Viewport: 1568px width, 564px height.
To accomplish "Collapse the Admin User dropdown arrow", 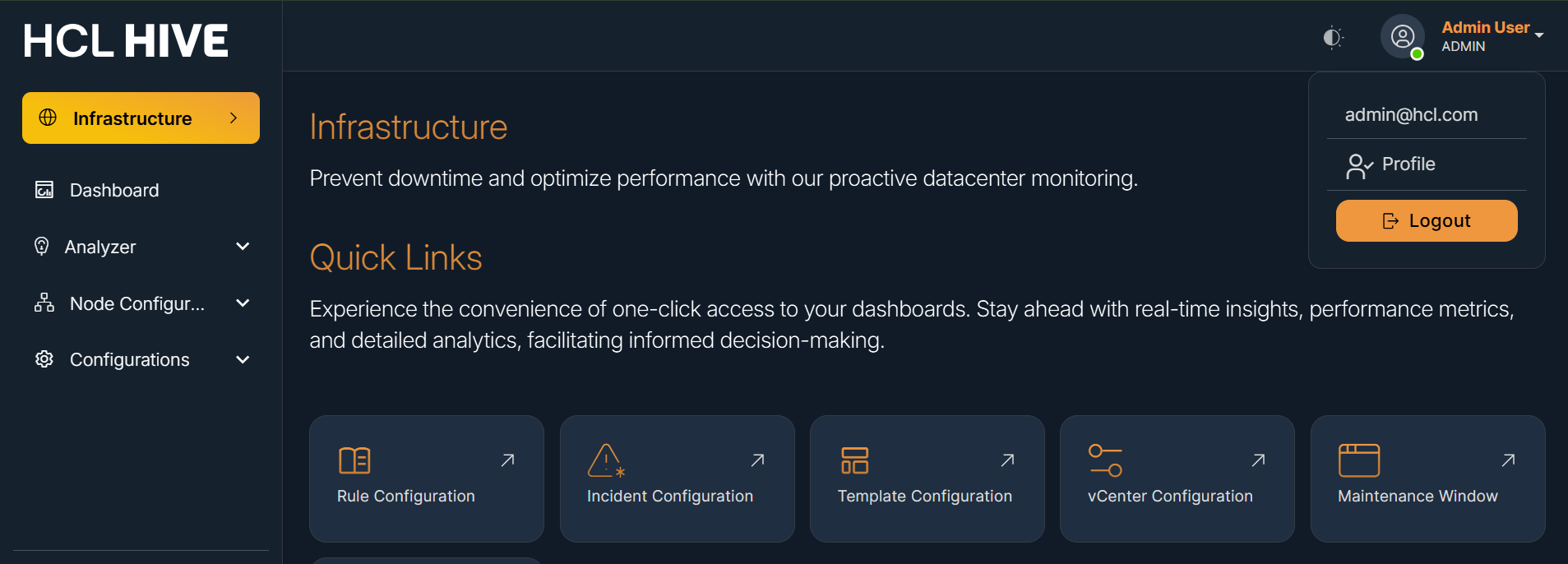I will (x=1539, y=35).
